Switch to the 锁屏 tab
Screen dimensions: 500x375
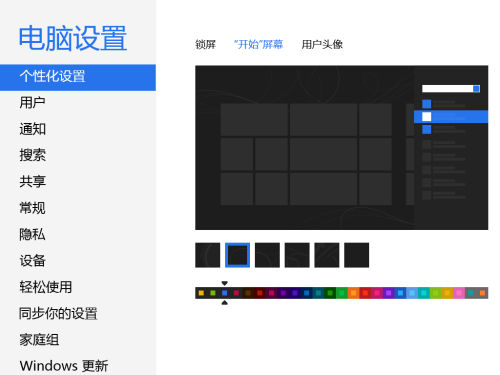click(x=206, y=44)
